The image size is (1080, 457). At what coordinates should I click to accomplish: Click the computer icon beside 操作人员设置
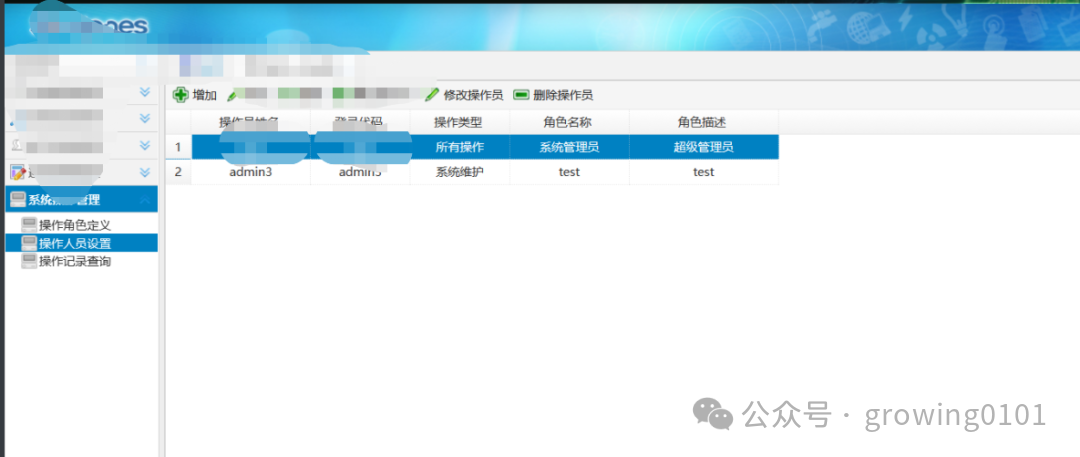pyautogui.click(x=29, y=243)
